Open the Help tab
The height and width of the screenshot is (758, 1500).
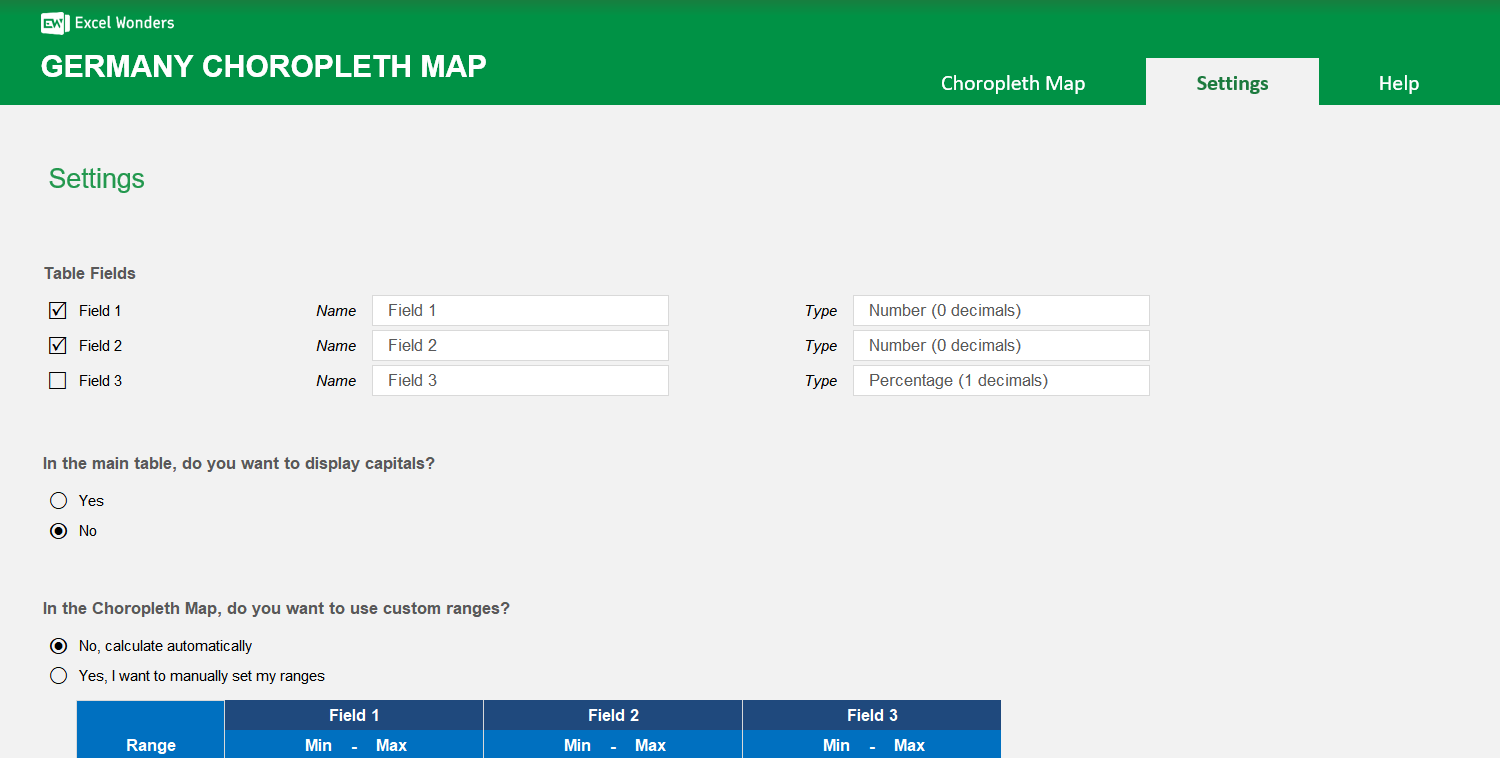click(x=1398, y=83)
